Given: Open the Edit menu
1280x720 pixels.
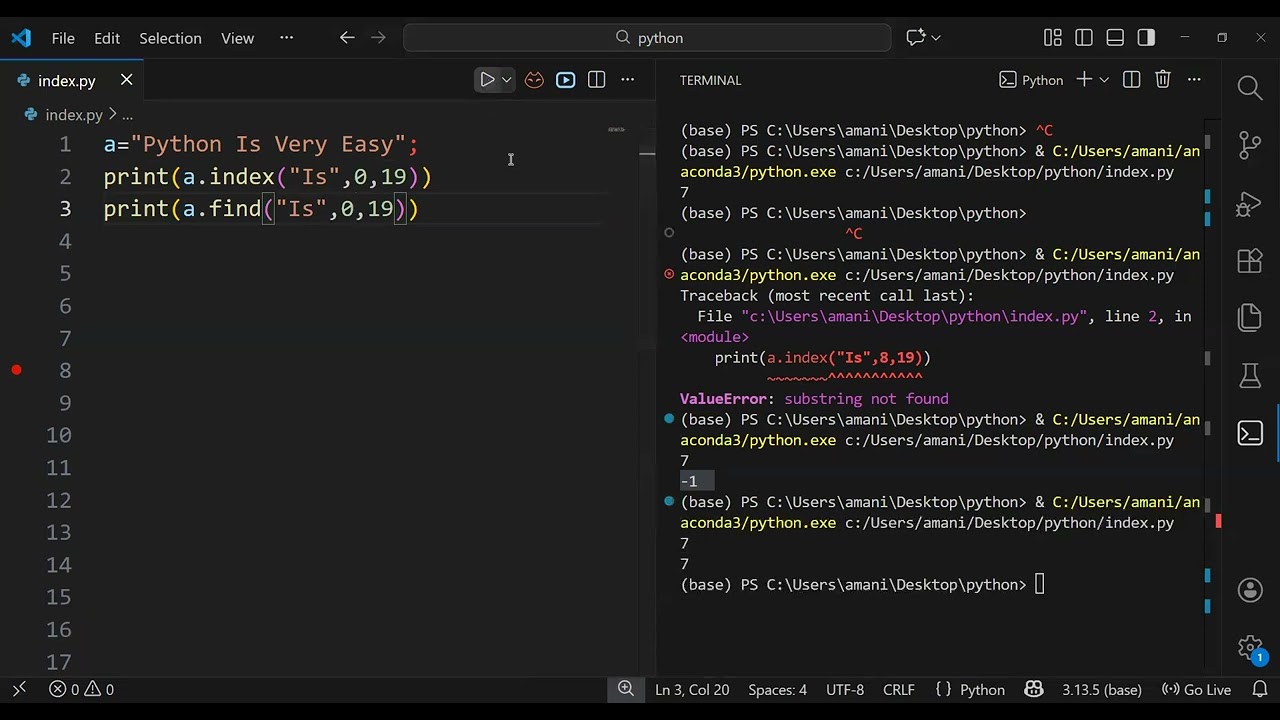Looking at the screenshot, I should point(107,38).
